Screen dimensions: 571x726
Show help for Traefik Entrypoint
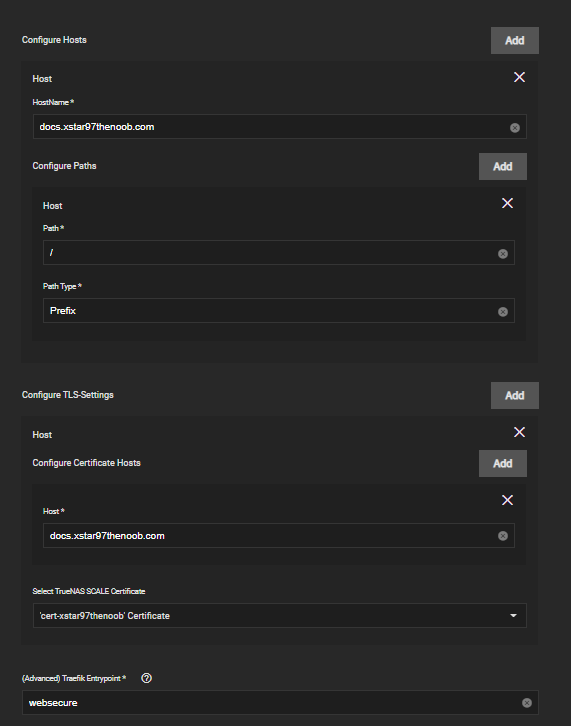click(146, 678)
